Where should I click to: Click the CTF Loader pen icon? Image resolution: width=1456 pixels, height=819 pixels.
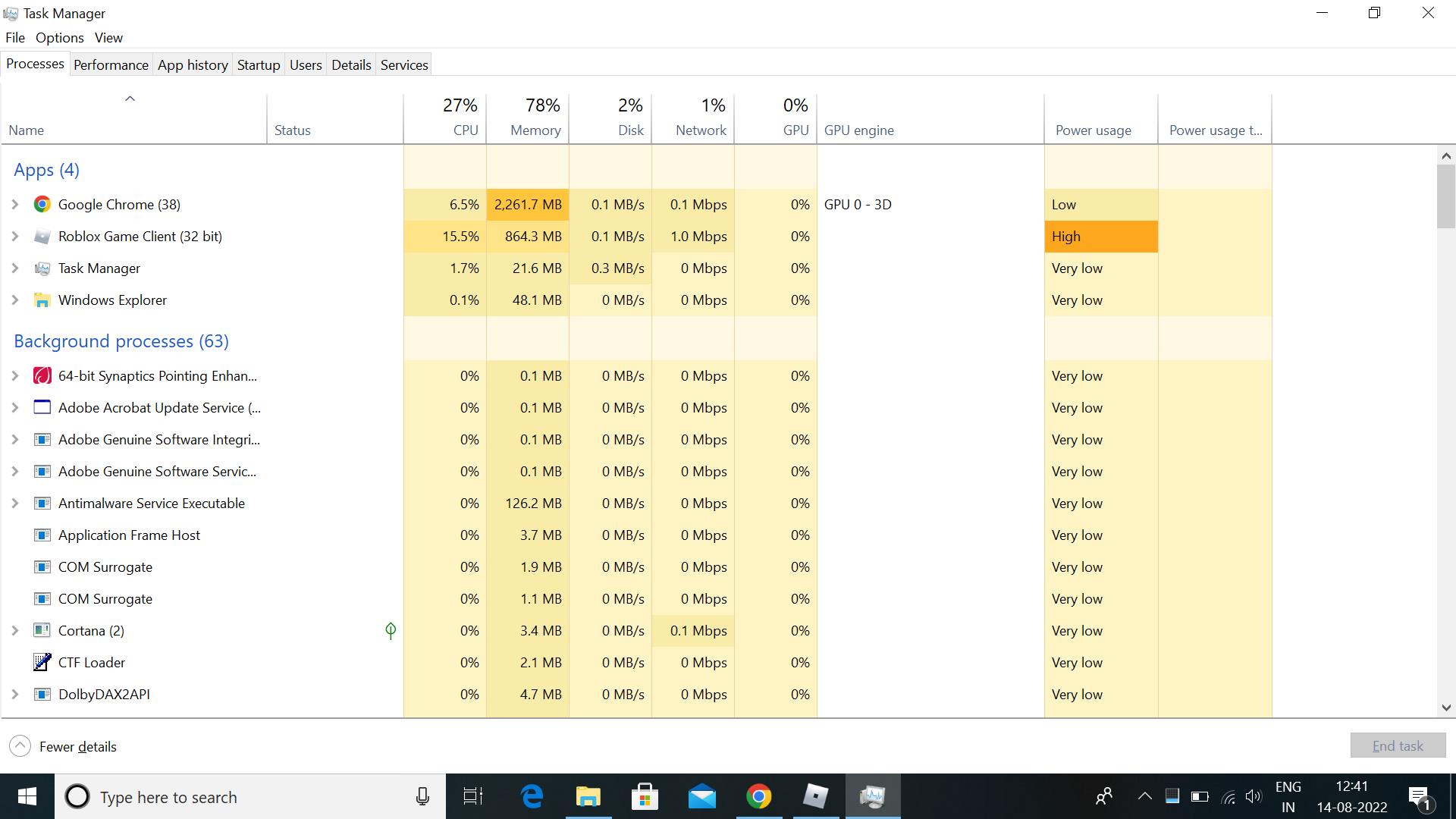42,663
